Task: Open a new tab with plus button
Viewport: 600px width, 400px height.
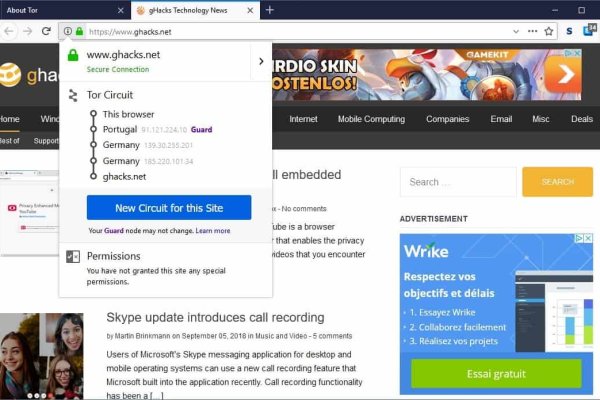Action: [270, 9]
